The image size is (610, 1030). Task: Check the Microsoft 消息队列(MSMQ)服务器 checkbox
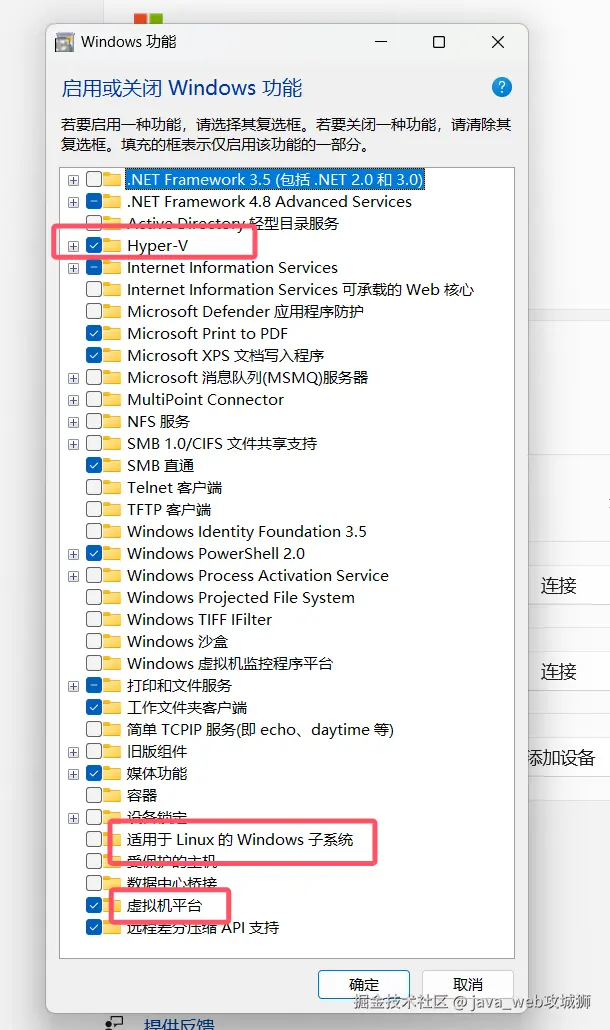click(94, 378)
